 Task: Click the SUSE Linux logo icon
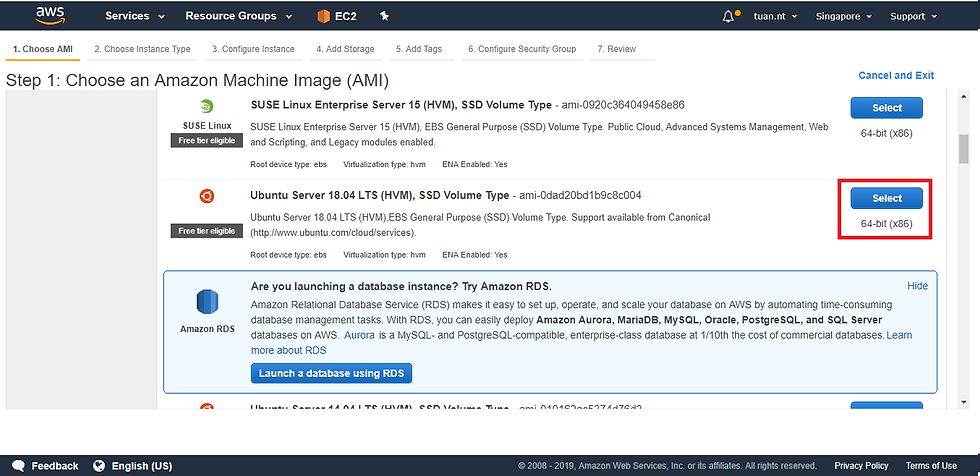(207, 106)
